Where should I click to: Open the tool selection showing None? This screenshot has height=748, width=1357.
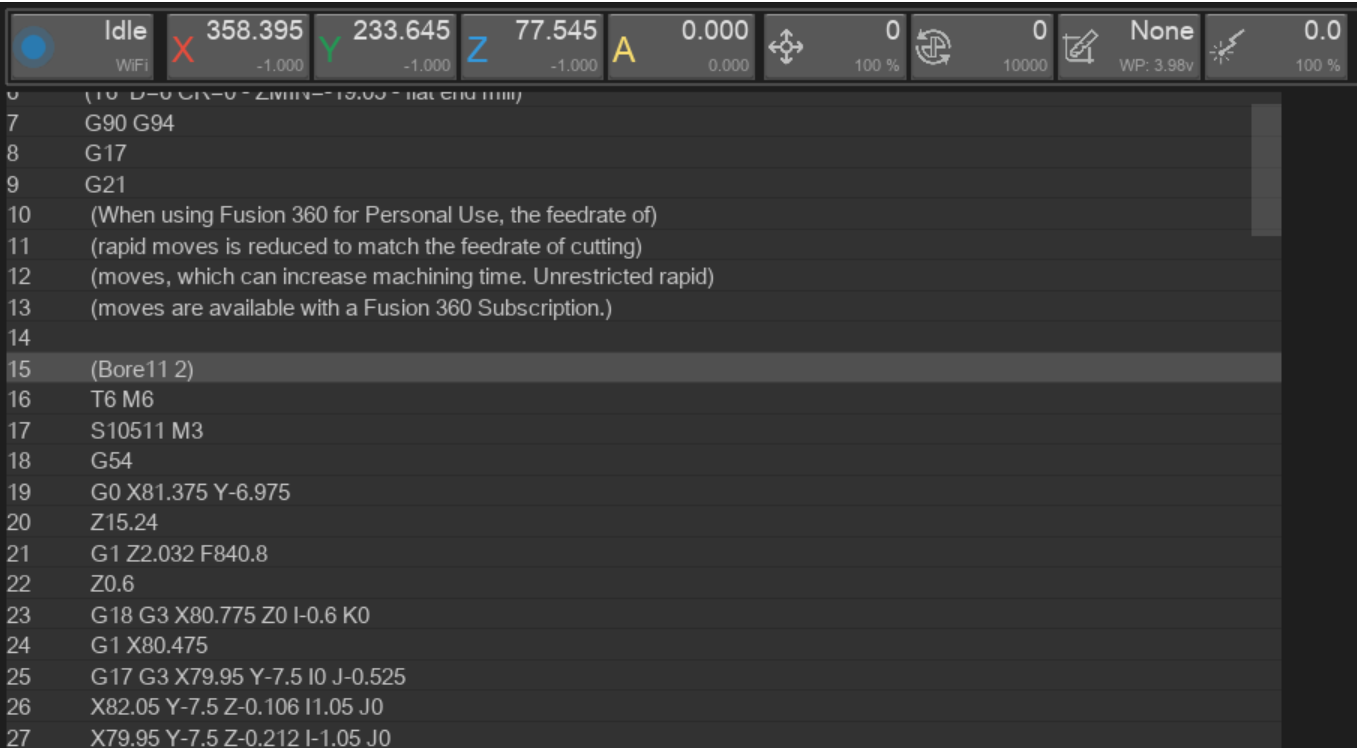click(x=1160, y=32)
